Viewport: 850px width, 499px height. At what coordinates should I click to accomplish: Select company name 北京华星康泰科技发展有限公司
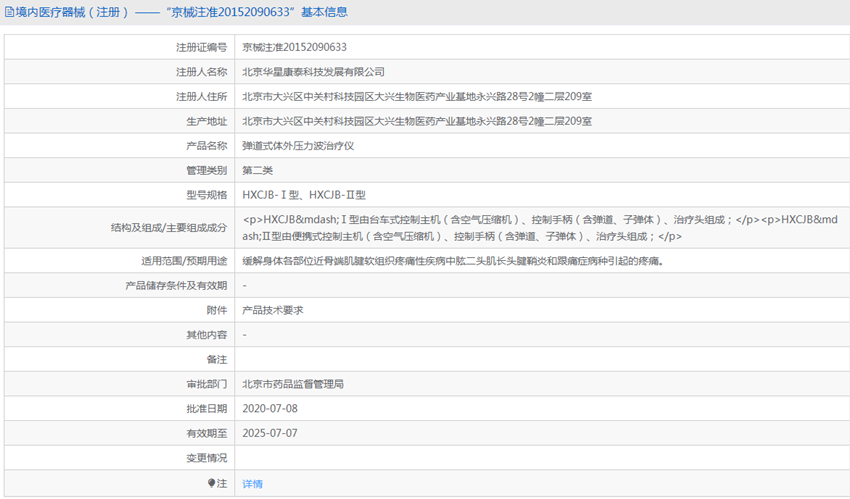tap(313, 72)
